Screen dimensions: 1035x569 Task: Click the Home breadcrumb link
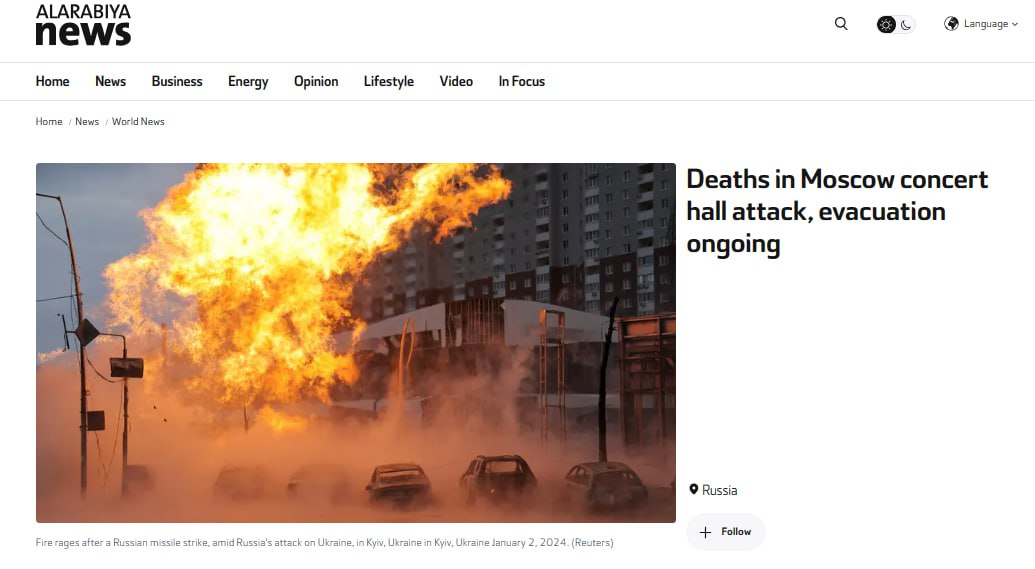(49, 121)
